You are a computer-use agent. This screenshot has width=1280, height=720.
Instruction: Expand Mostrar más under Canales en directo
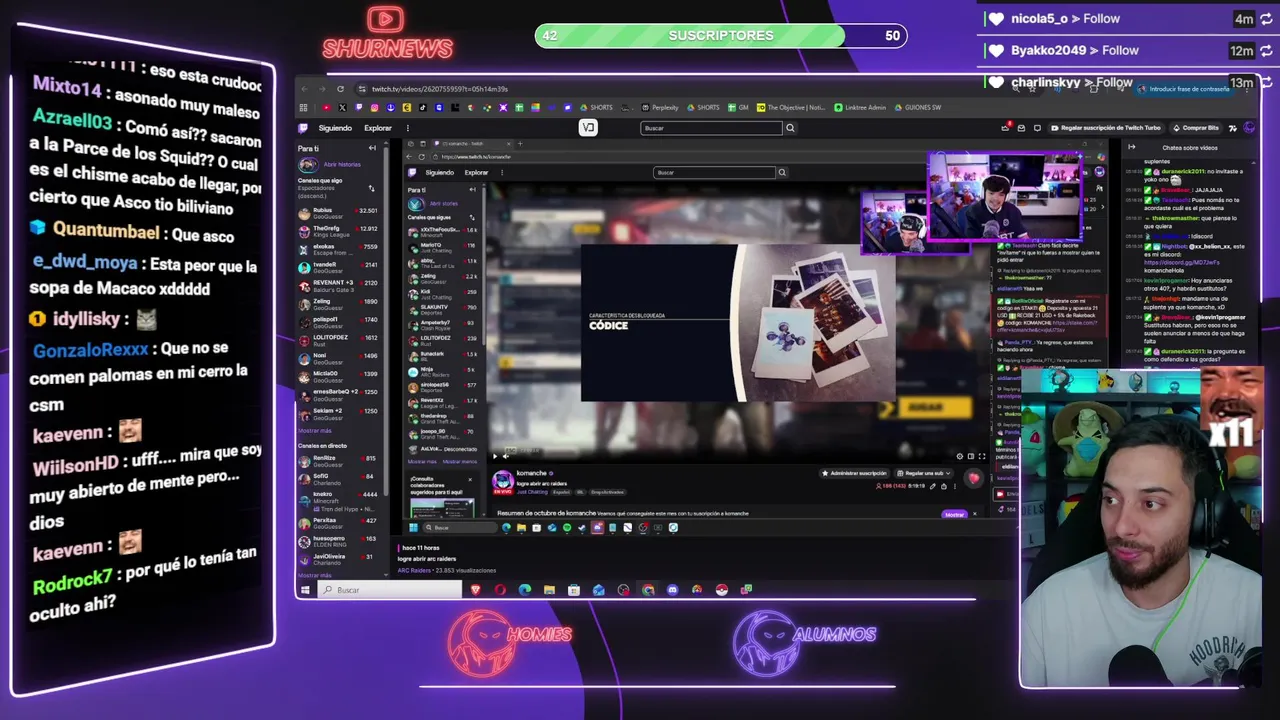tap(315, 575)
